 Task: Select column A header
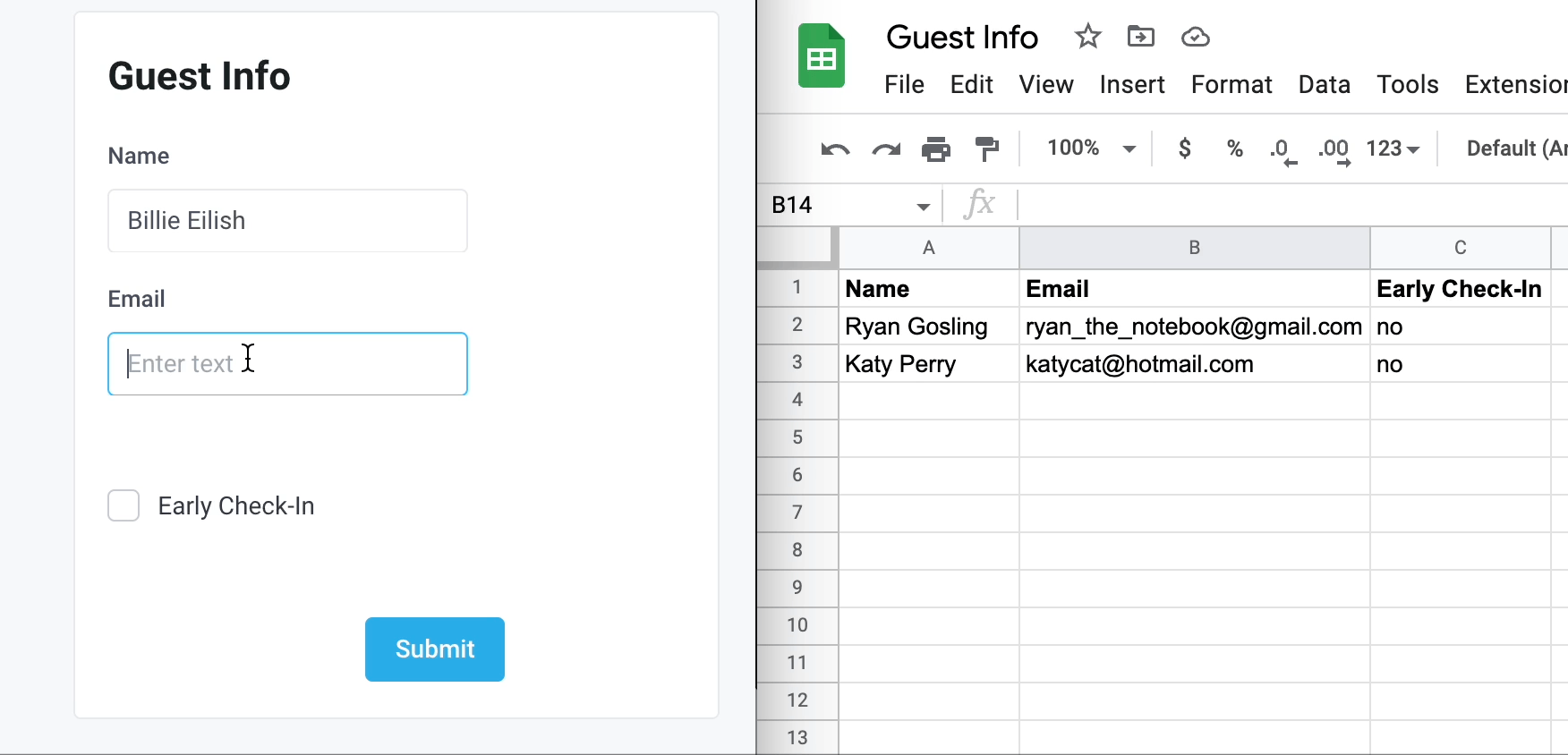(x=929, y=248)
